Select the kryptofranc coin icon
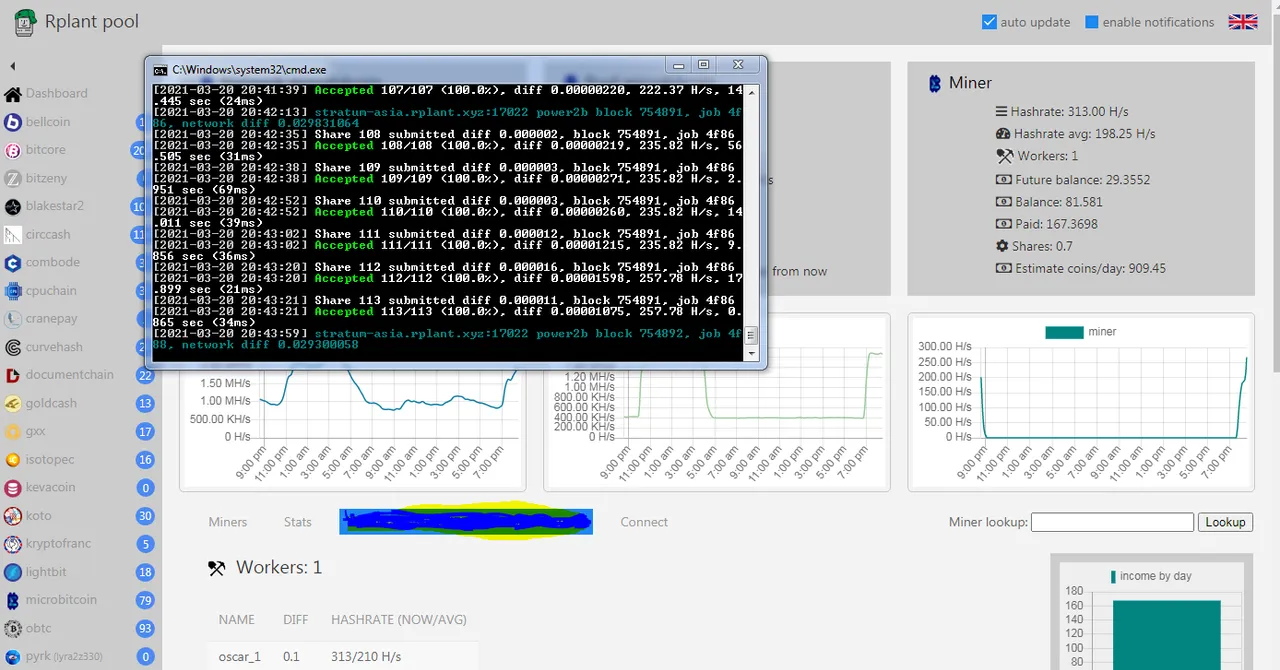Screen dimensions: 1280x670 (13, 545)
